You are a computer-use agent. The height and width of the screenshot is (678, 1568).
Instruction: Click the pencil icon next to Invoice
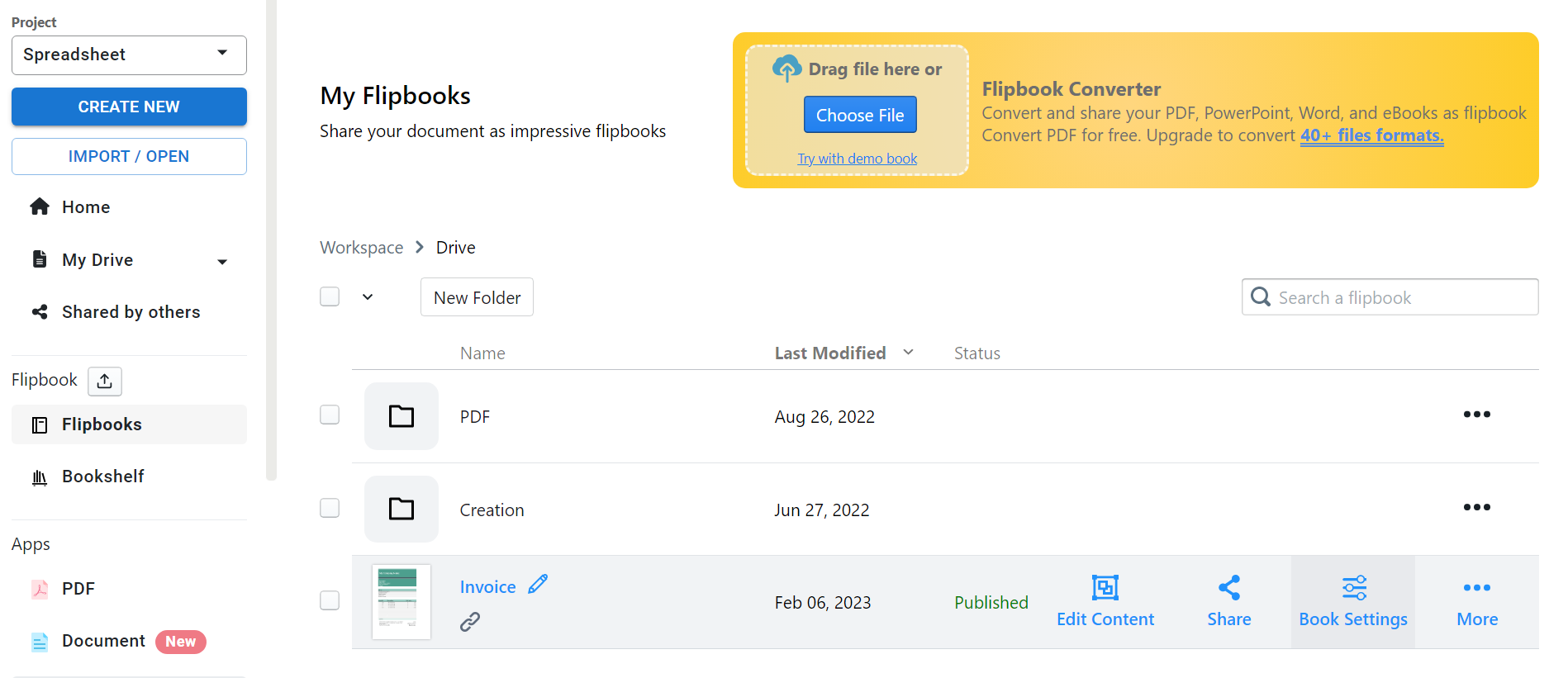point(538,585)
